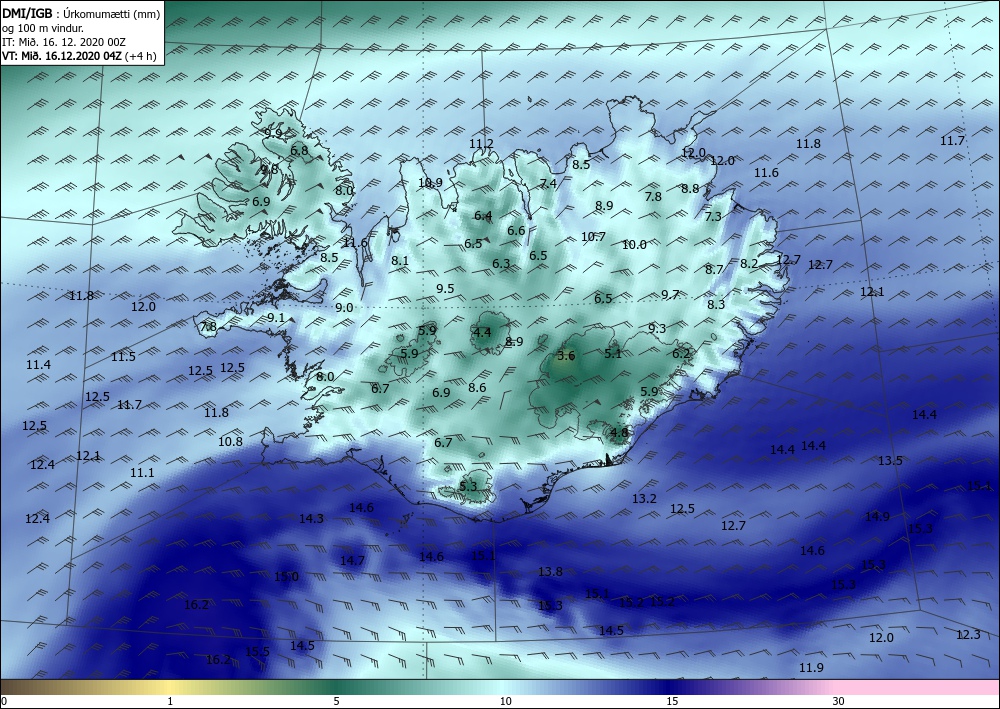Image resolution: width=1000 pixels, height=709 pixels.
Task: Click the map value 9.3
Action: pyautogui.click(x=657, y=328)
